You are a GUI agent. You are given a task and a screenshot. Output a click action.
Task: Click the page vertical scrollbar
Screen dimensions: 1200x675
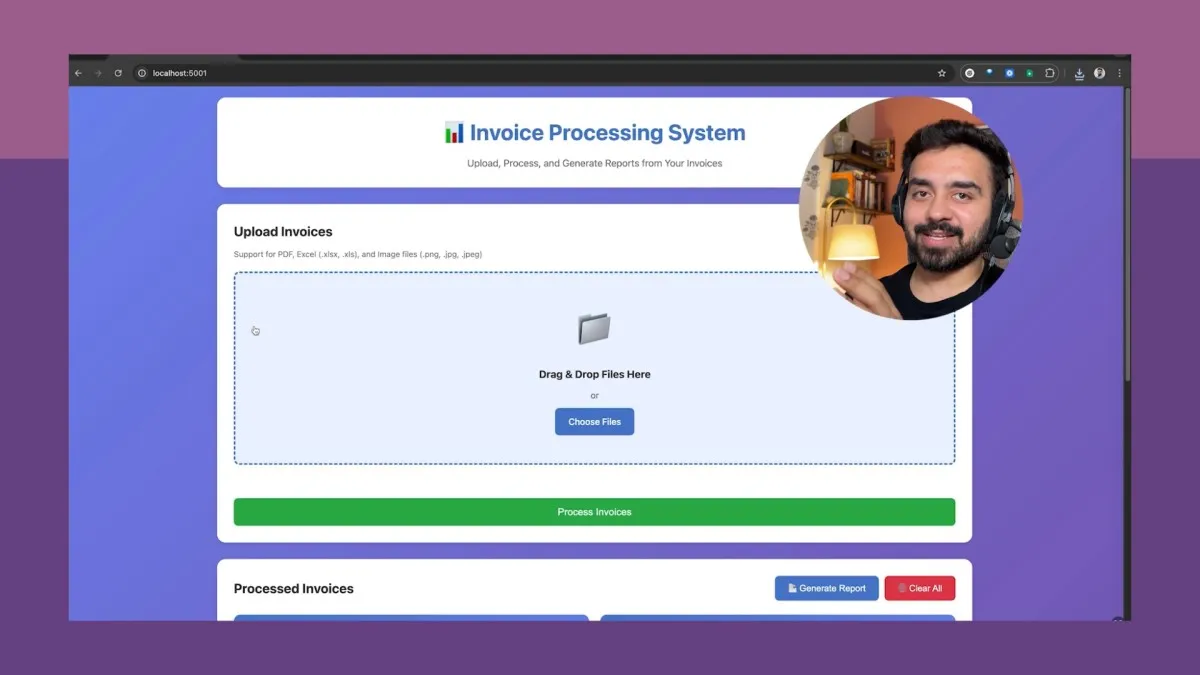coord(1127,235)
